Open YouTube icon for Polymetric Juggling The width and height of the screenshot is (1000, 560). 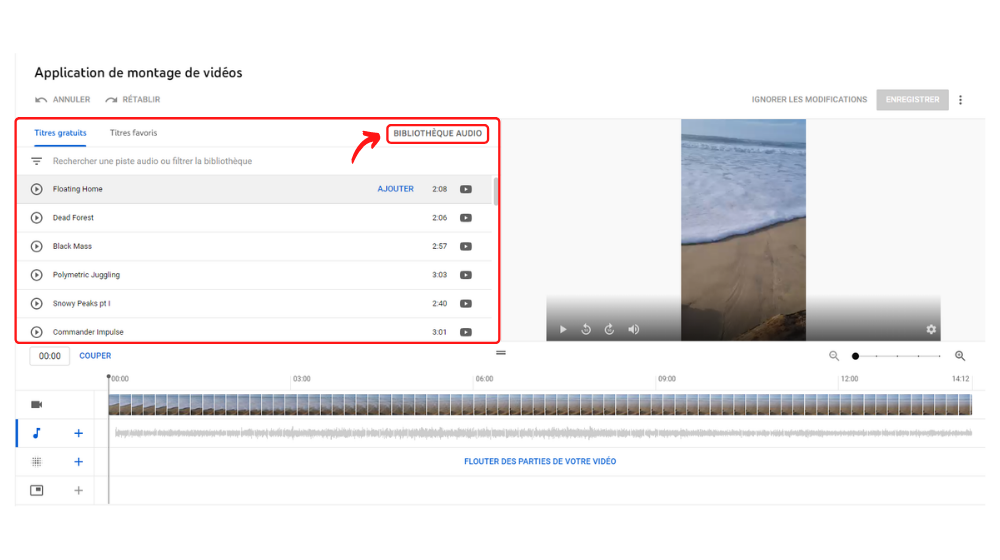tap(466, 275)
